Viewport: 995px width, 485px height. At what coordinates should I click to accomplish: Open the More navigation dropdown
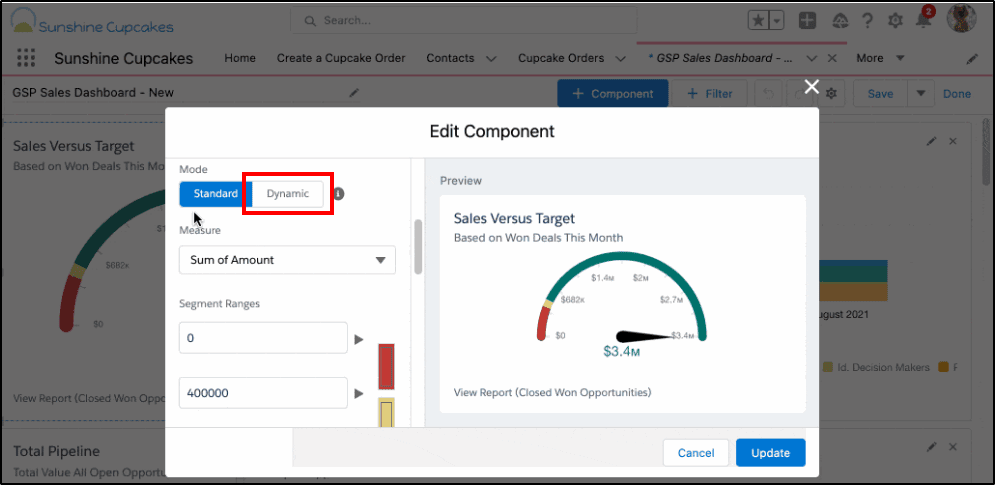coord(880,58)
